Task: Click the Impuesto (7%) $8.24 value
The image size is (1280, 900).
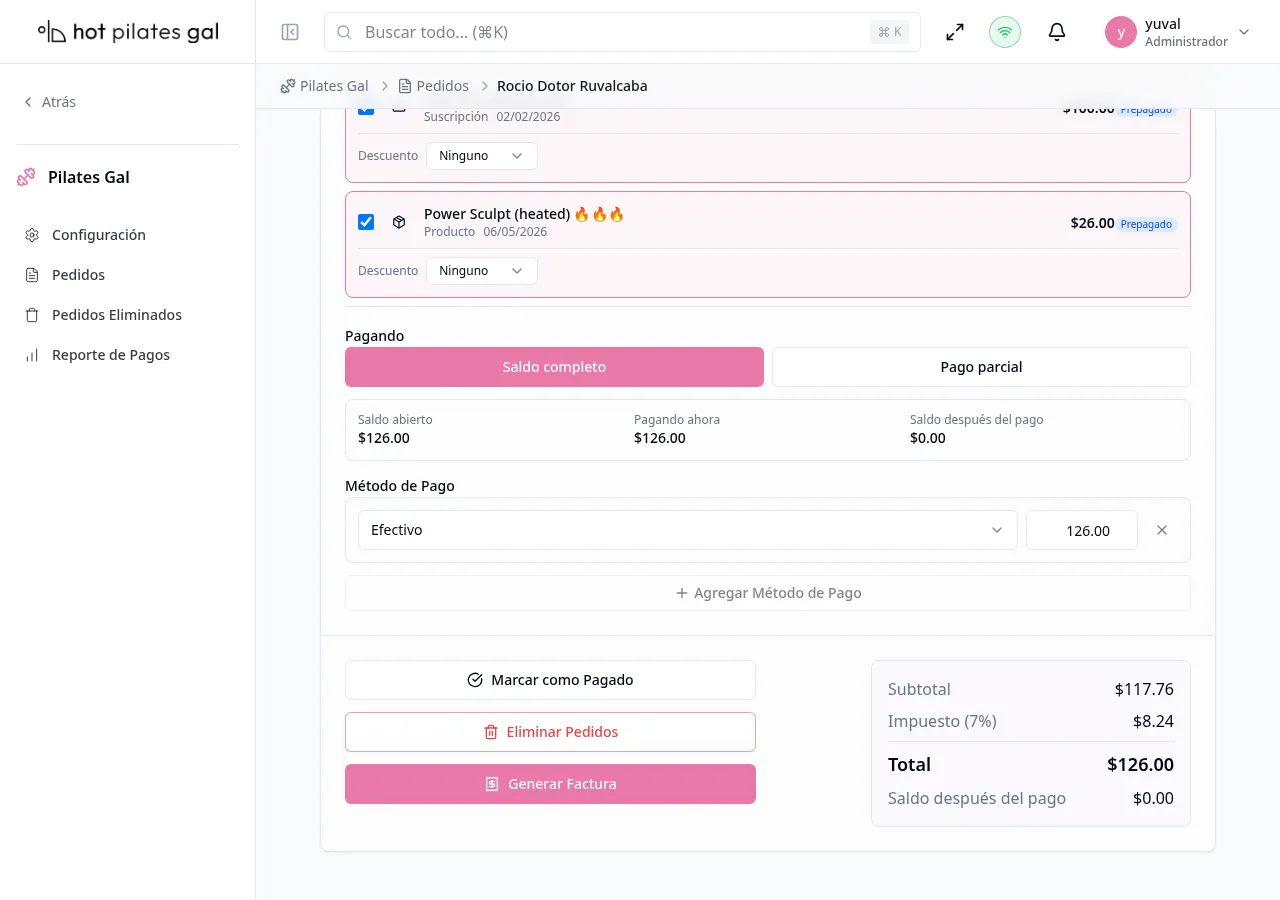Action: click(1153, 721)
